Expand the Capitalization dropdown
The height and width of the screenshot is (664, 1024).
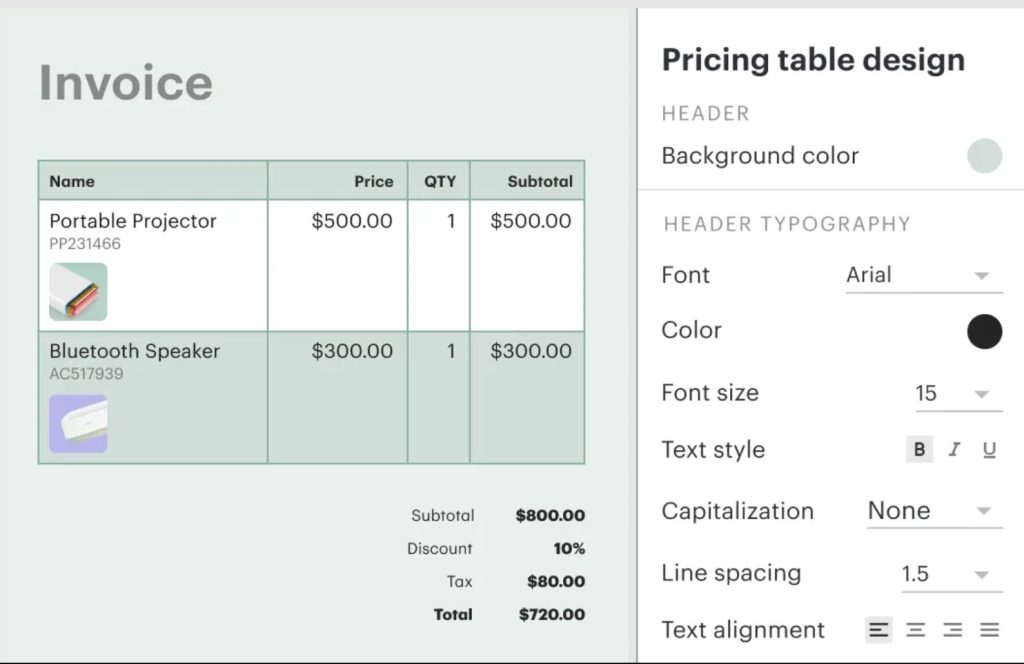[934, 511]
